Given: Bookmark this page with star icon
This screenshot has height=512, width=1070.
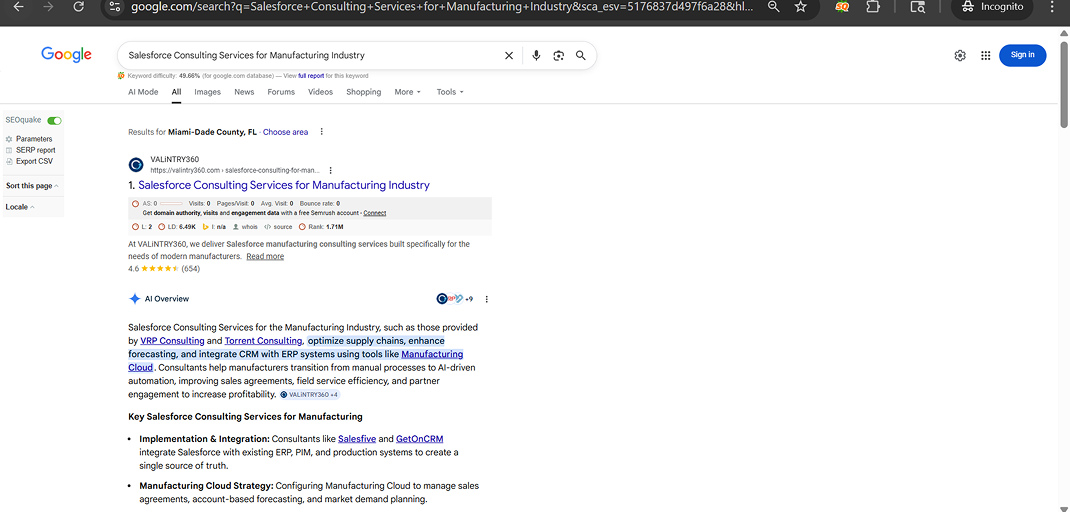Looking at the screenshot, I should point(801,7).
